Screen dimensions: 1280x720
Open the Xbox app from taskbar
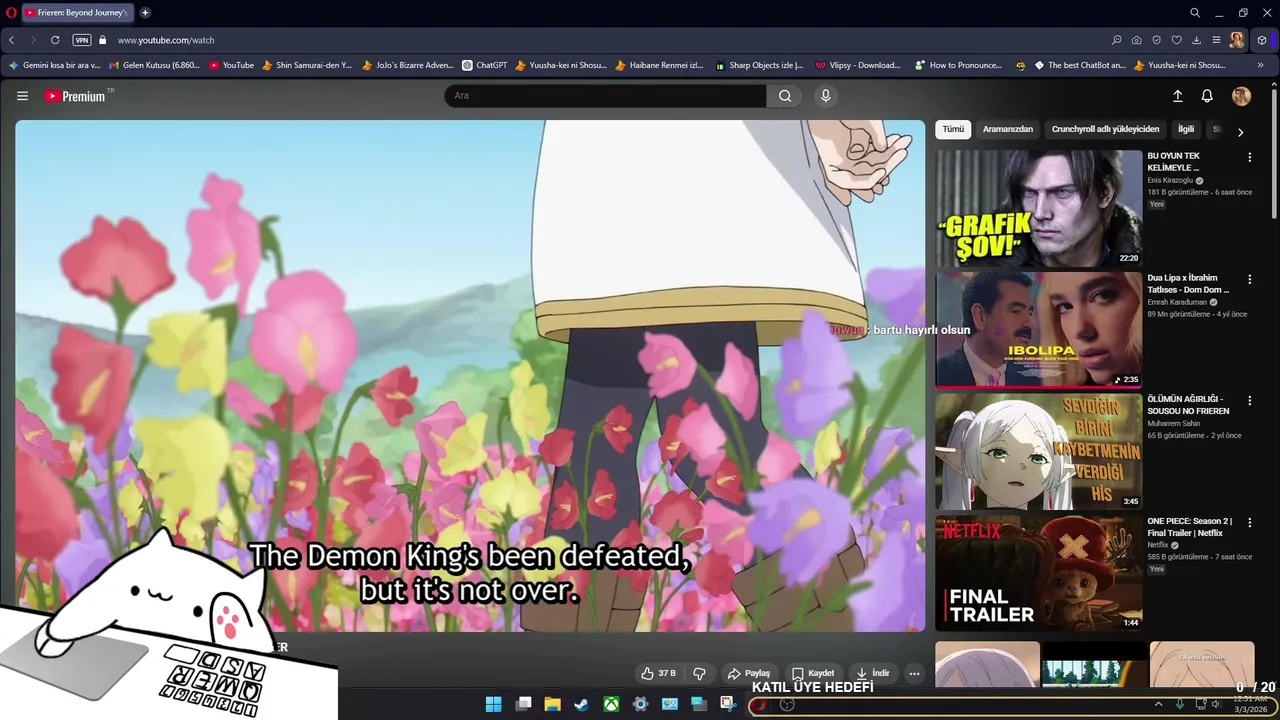pyautogui.click(x=611, y=704)
